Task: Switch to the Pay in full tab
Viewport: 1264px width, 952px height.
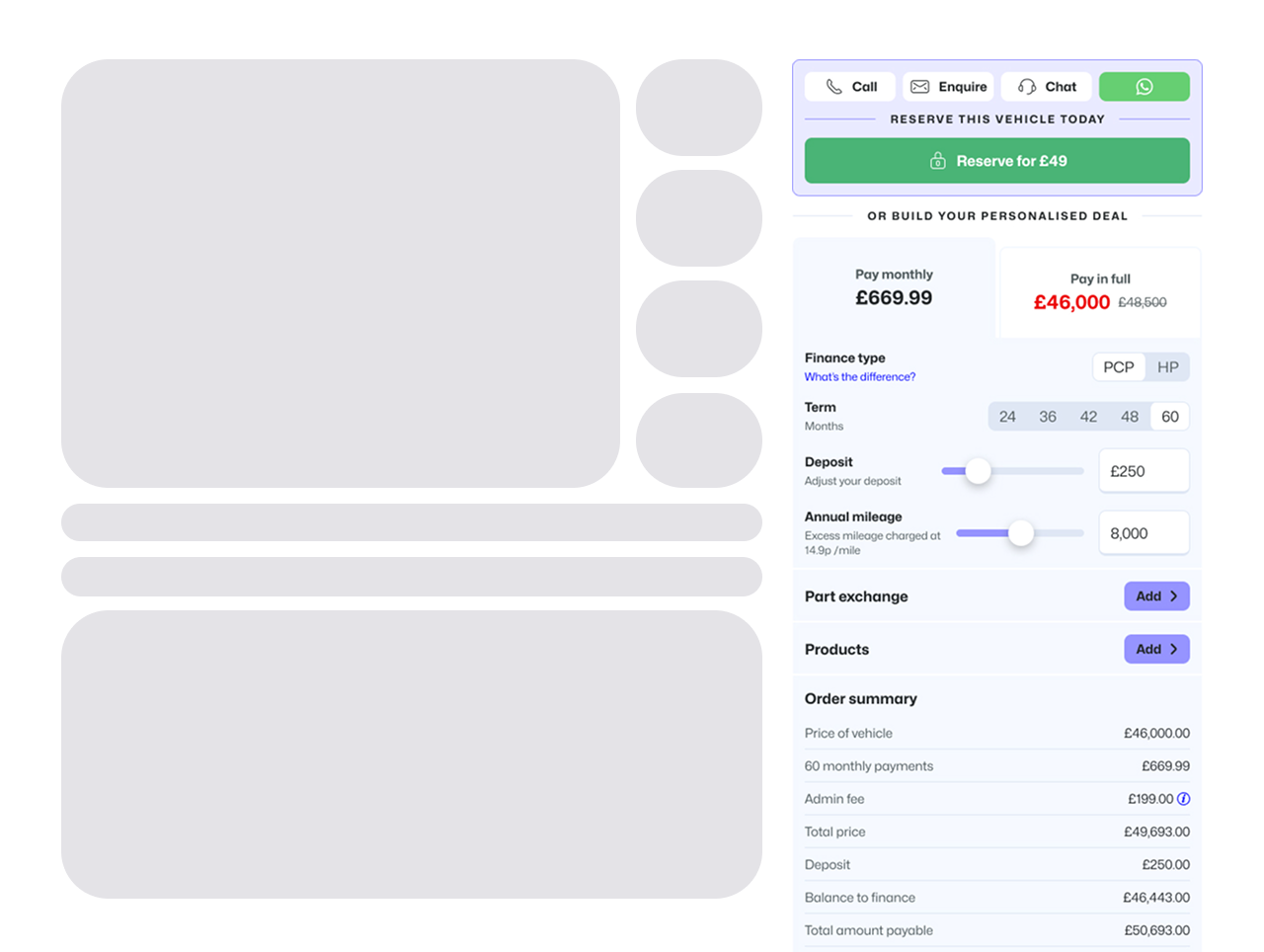Action: click(x=1100, y=292)
